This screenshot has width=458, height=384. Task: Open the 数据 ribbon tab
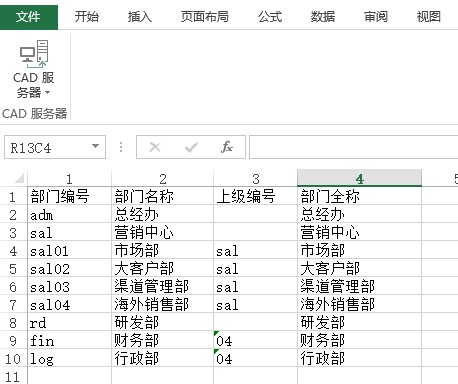coord(323,16)
